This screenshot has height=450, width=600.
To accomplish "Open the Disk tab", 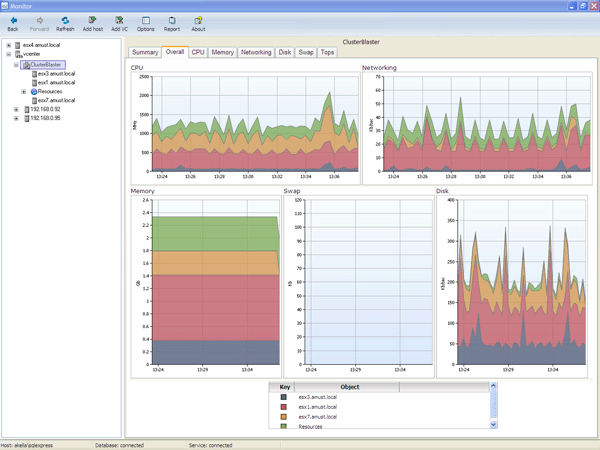I will [285, 52].
